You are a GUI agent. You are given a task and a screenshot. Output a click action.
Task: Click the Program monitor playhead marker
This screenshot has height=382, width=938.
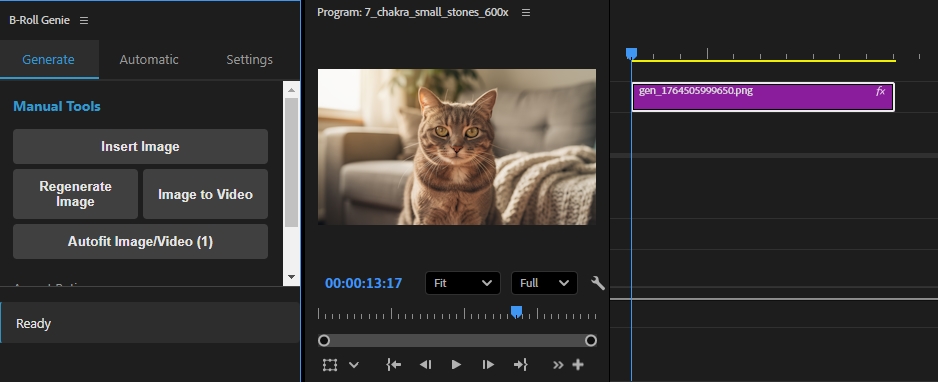coord(516,311)
